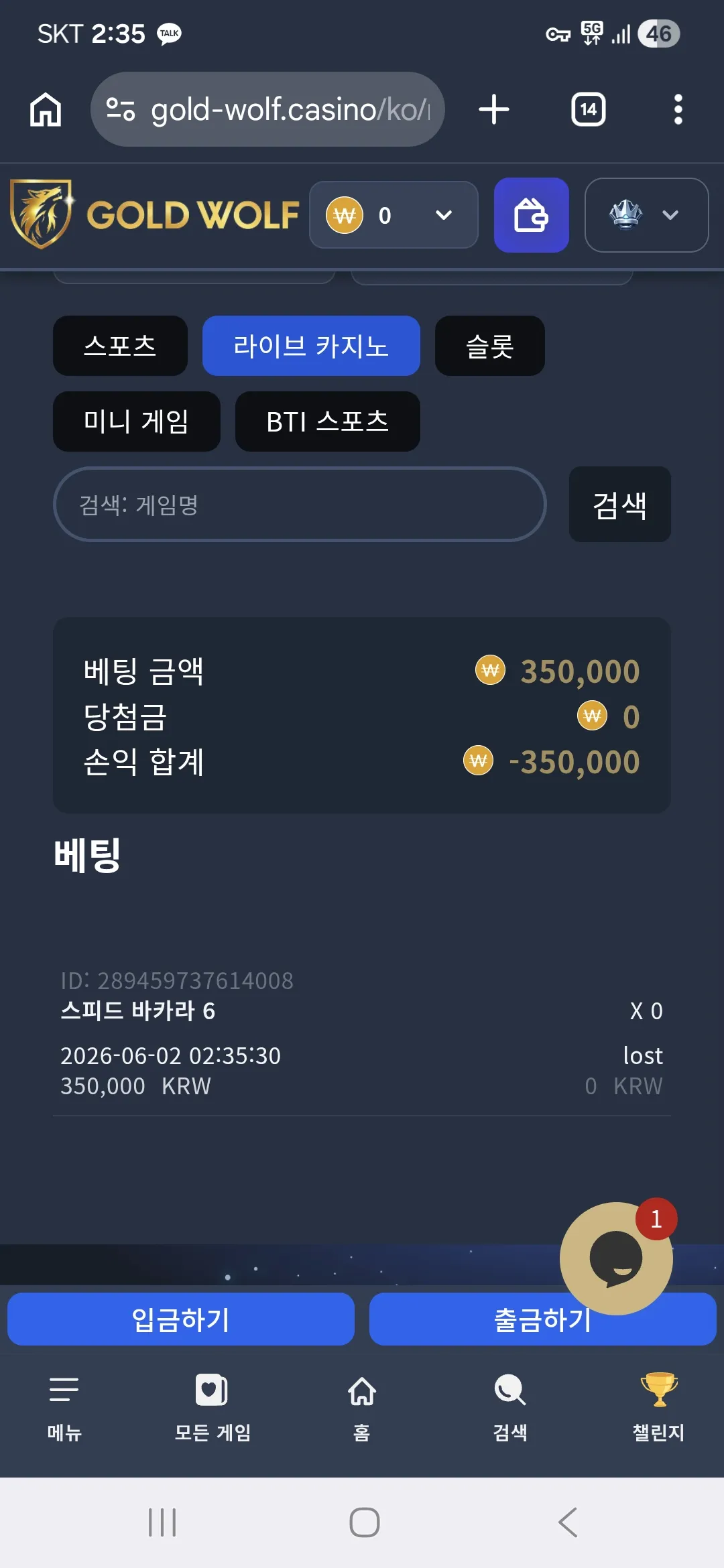Select the BTI 스포츠 tab
The height and width of the screenshot is (1568, 724).
pos(327,421)
